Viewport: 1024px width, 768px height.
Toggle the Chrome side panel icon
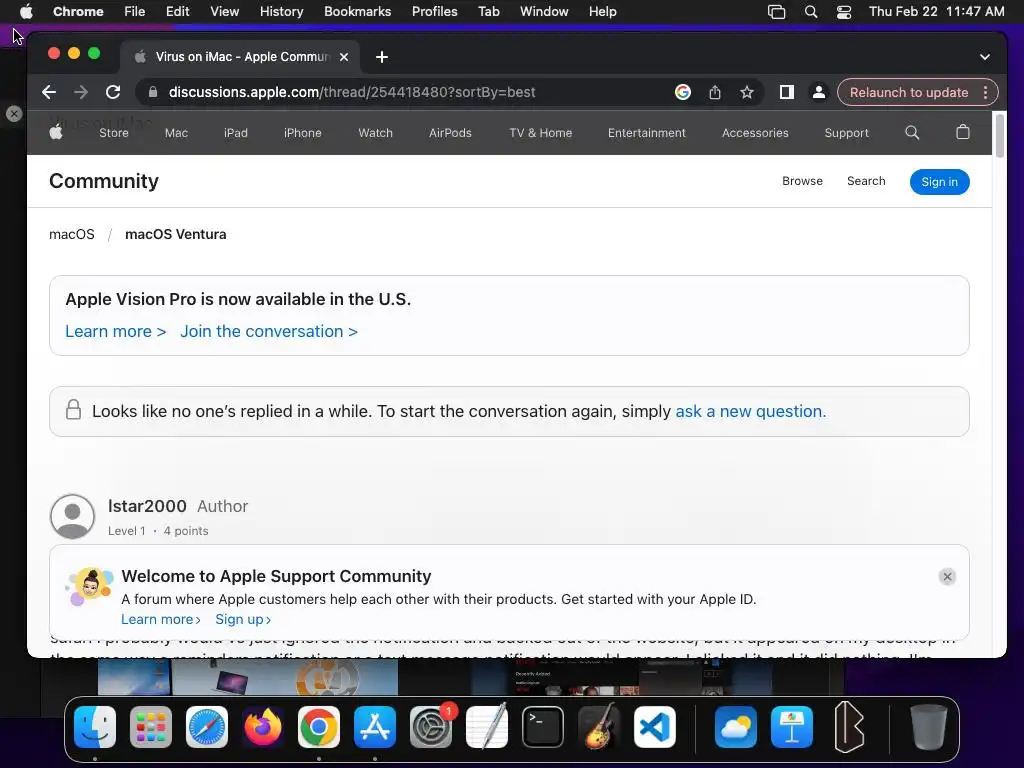tap(787, 92)
